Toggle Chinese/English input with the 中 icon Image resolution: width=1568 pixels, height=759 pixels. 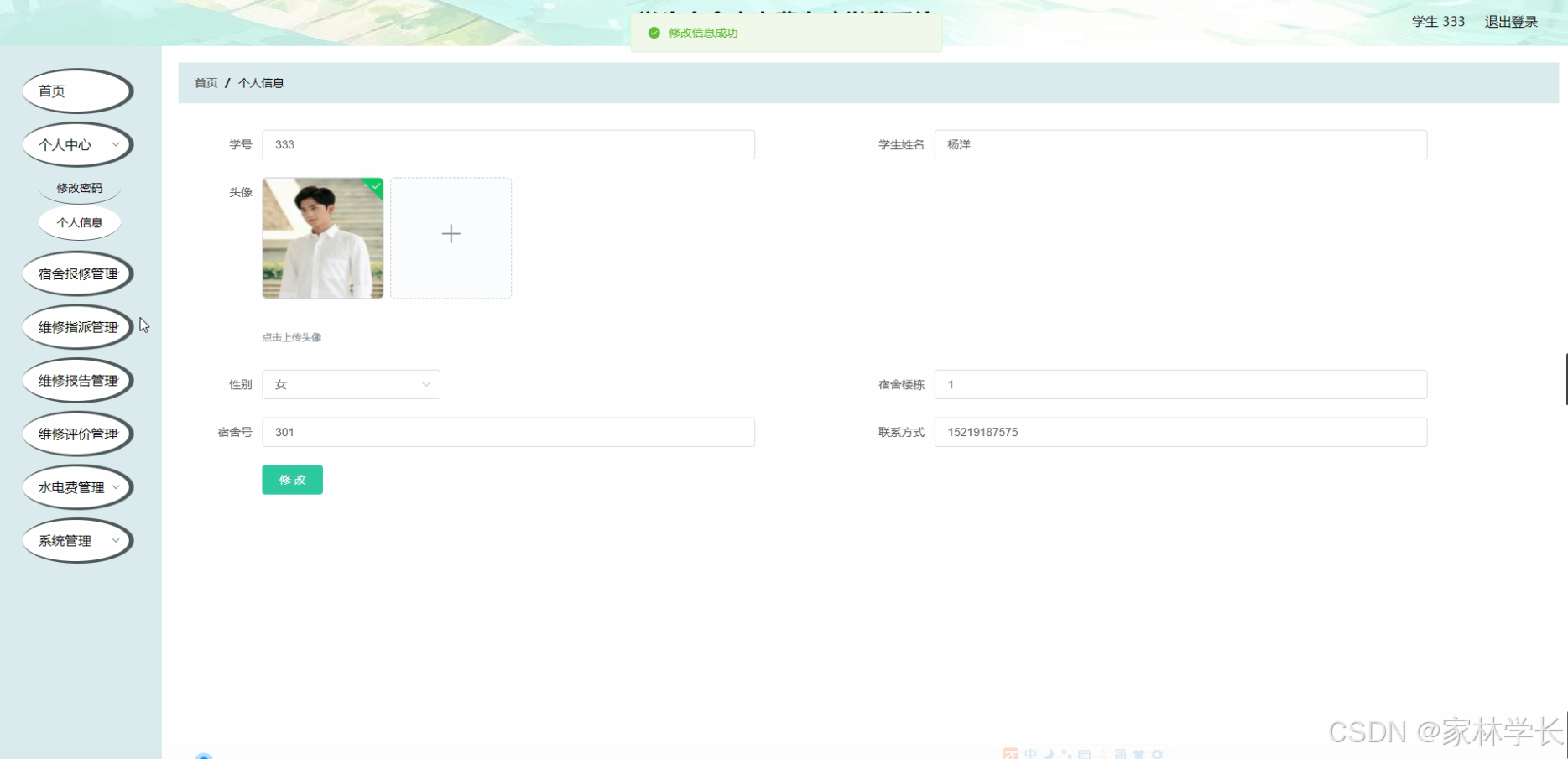pos(1030,754)
